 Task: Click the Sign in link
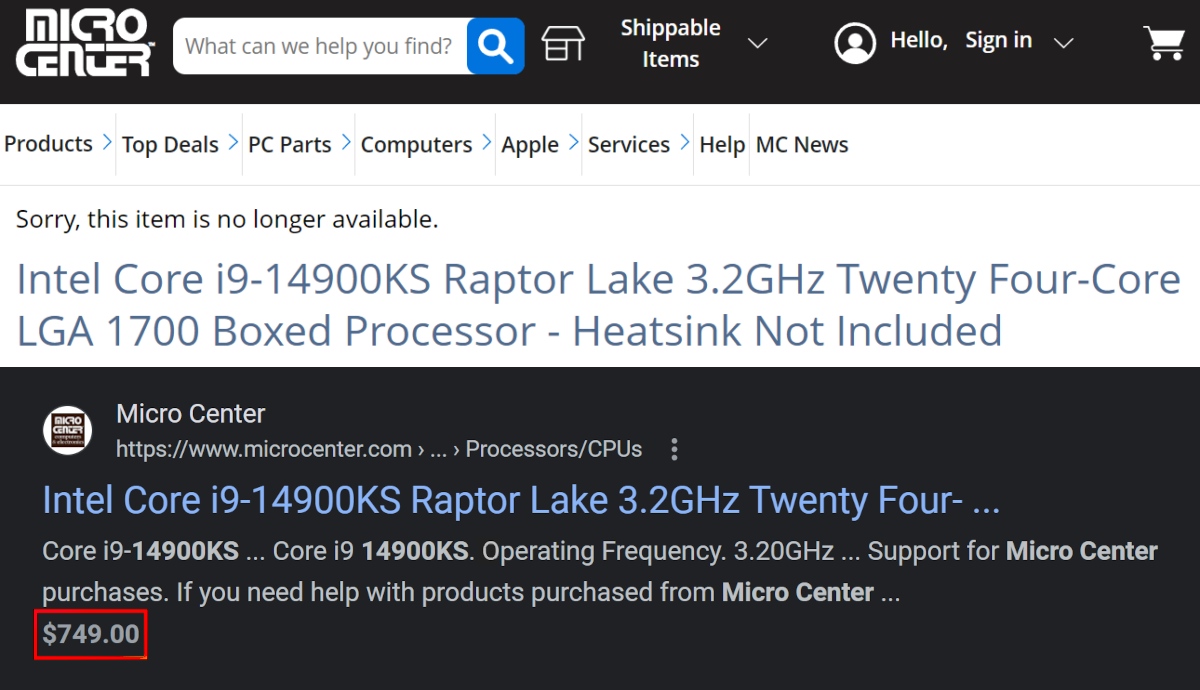click(998, 40)
